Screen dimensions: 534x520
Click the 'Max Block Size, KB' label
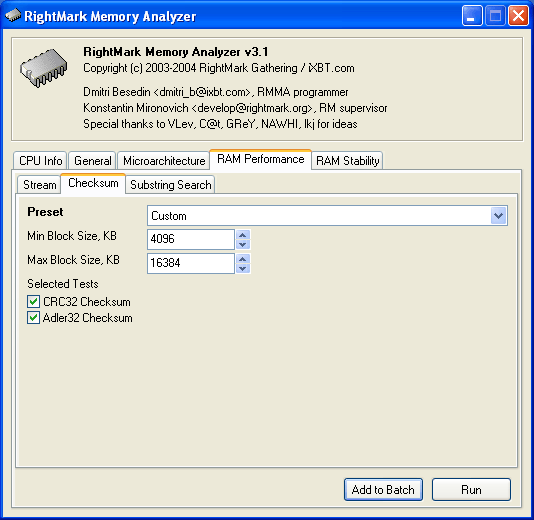[73, 260]
